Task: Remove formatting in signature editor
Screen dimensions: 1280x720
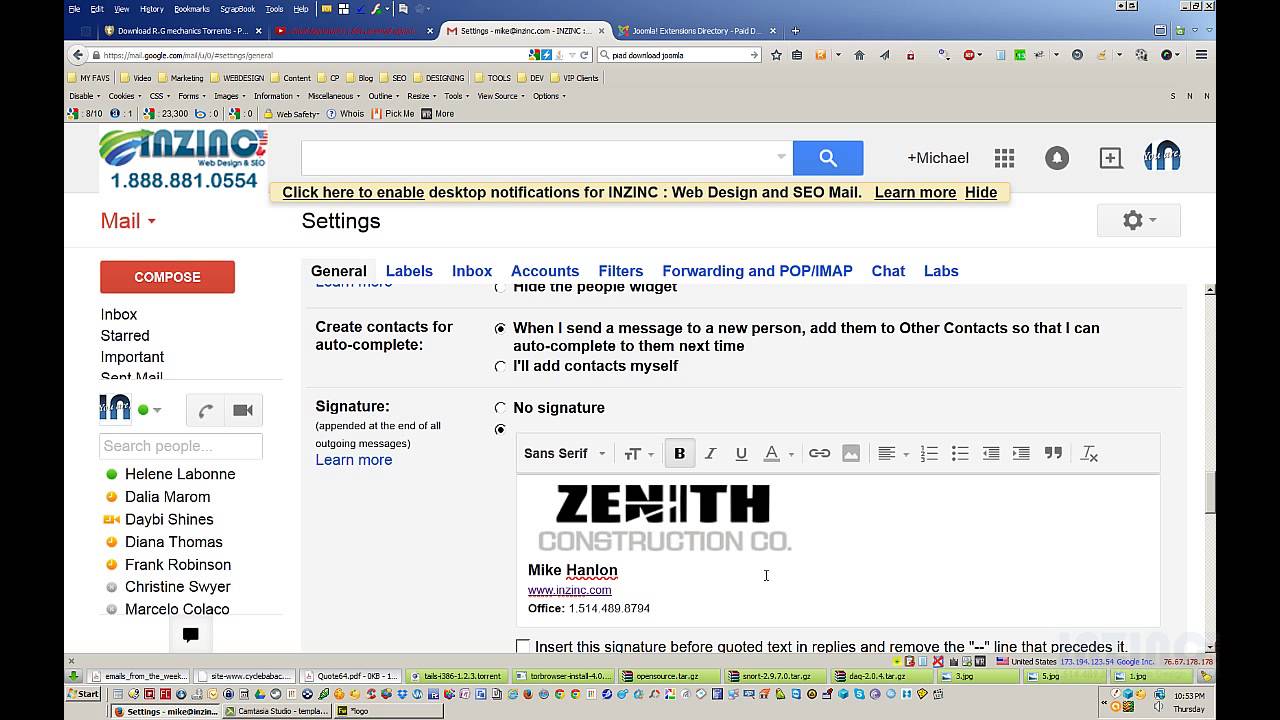Action: coord(1089,453)
